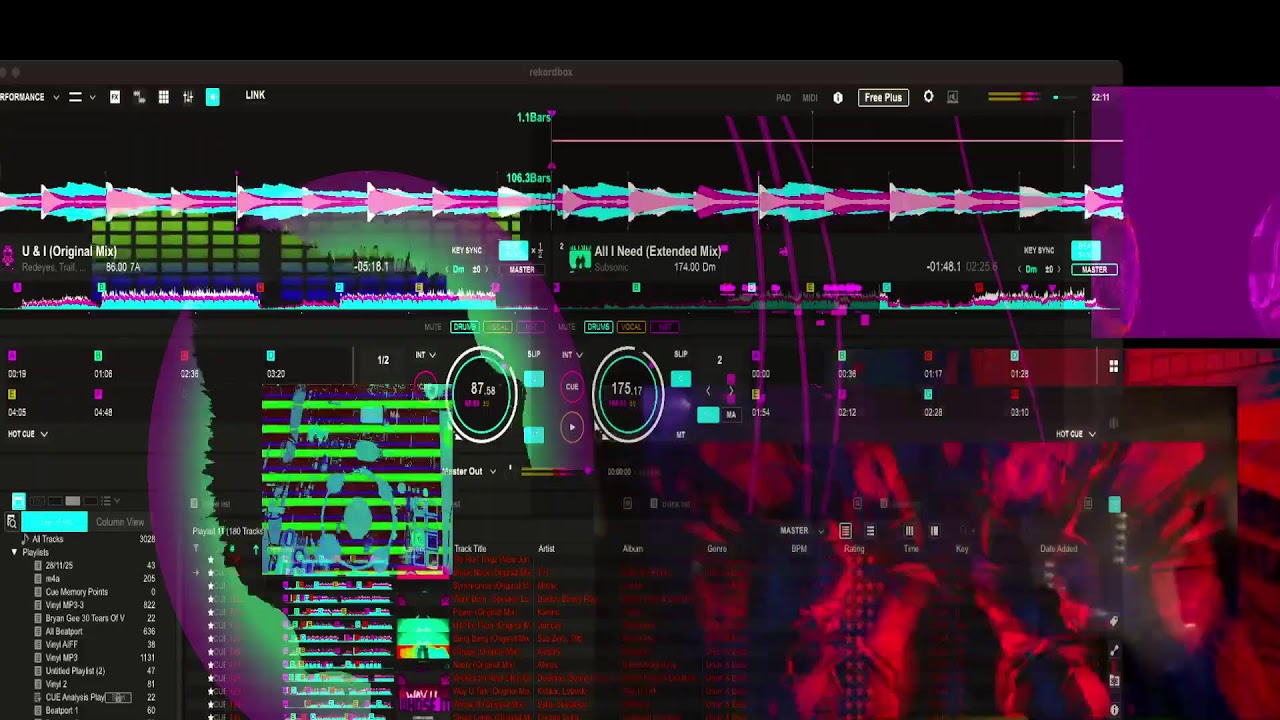Click the first column layout icon left of Time

click(909, 531)
